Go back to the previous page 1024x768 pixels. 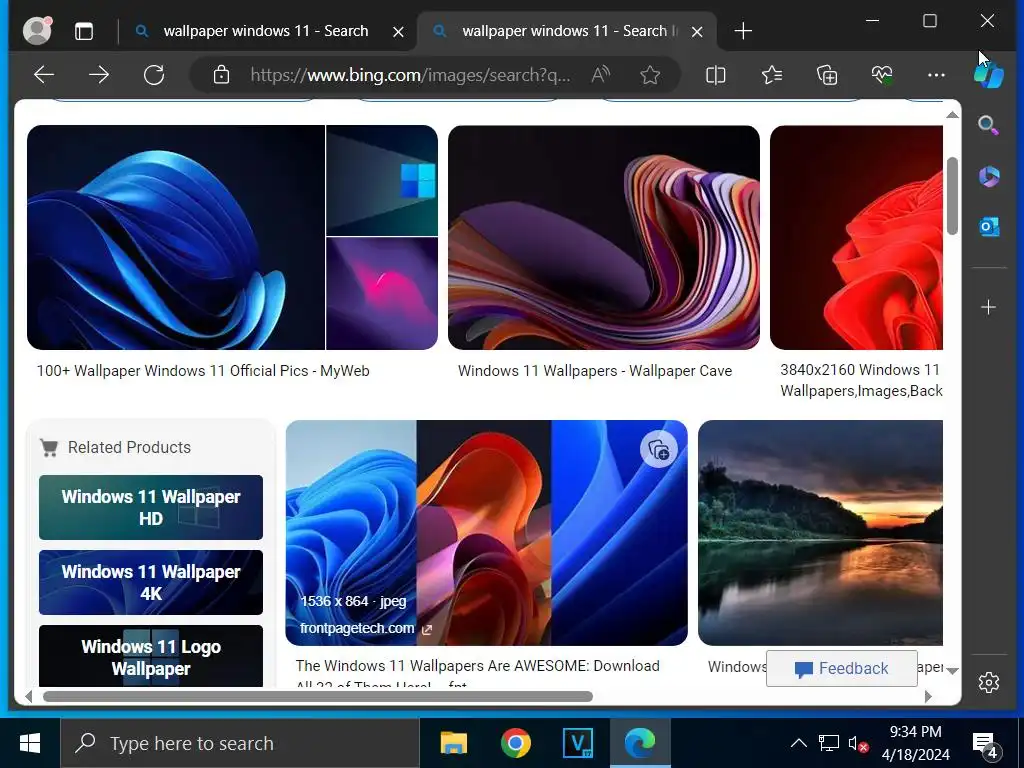(44, 75)
